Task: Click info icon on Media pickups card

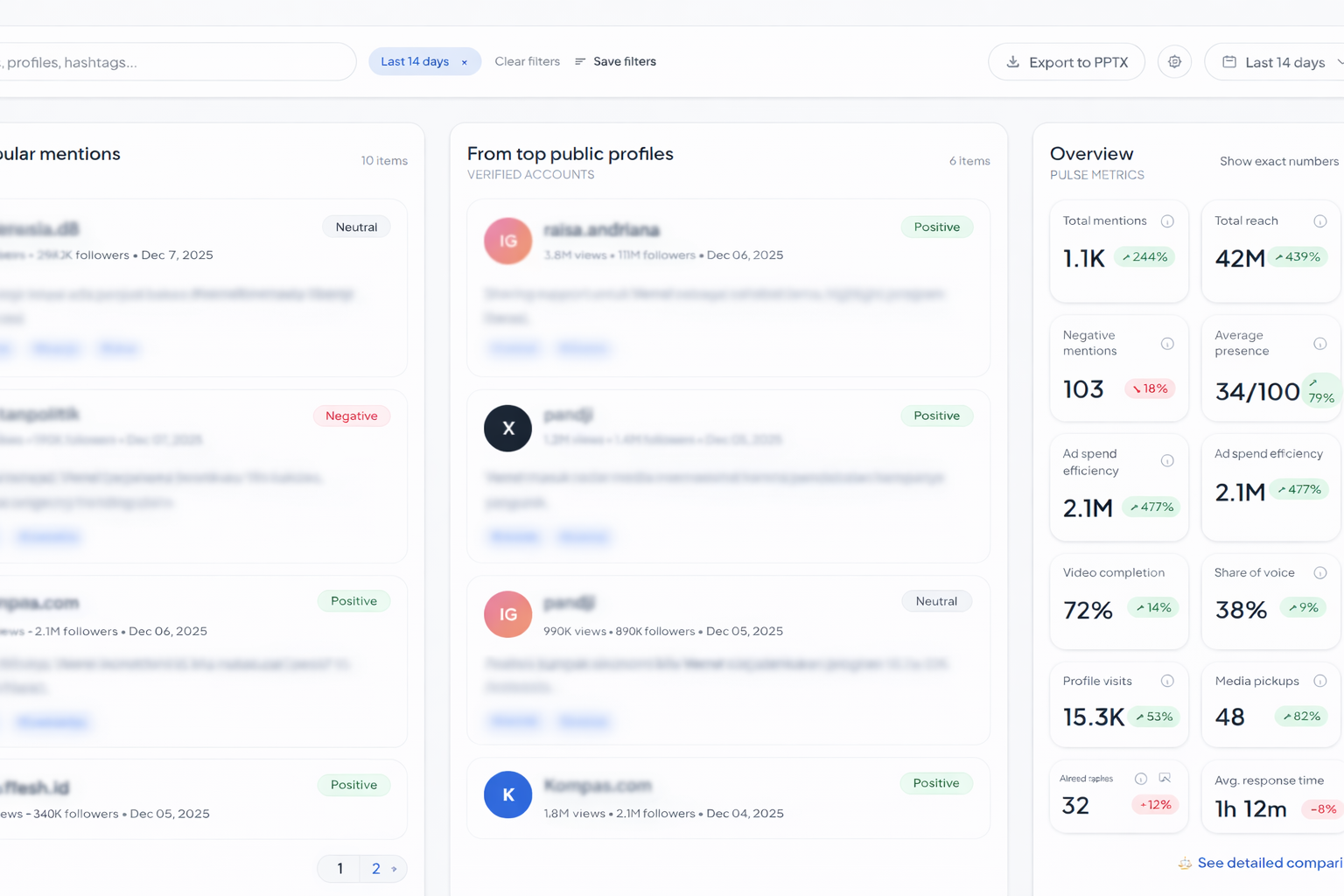Action: [1319, 681]
